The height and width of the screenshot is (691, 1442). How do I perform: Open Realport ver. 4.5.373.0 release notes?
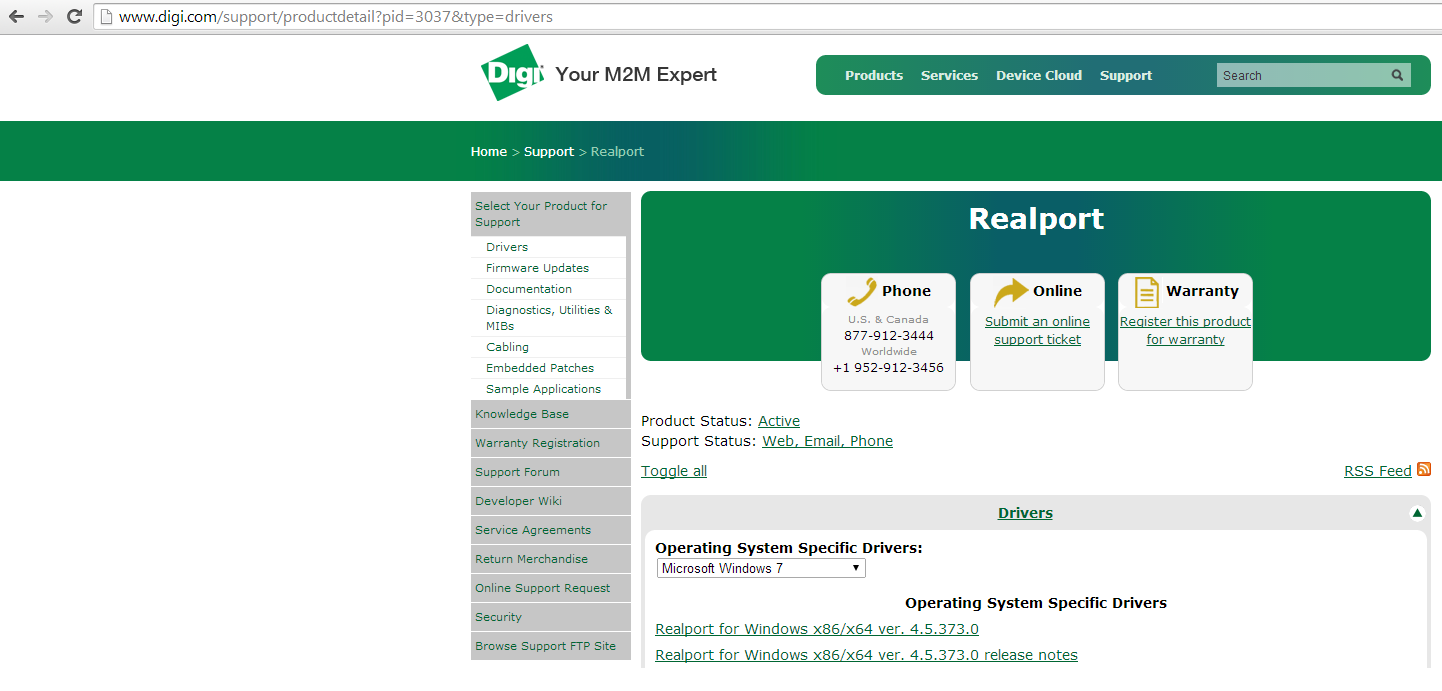(866, 655)
